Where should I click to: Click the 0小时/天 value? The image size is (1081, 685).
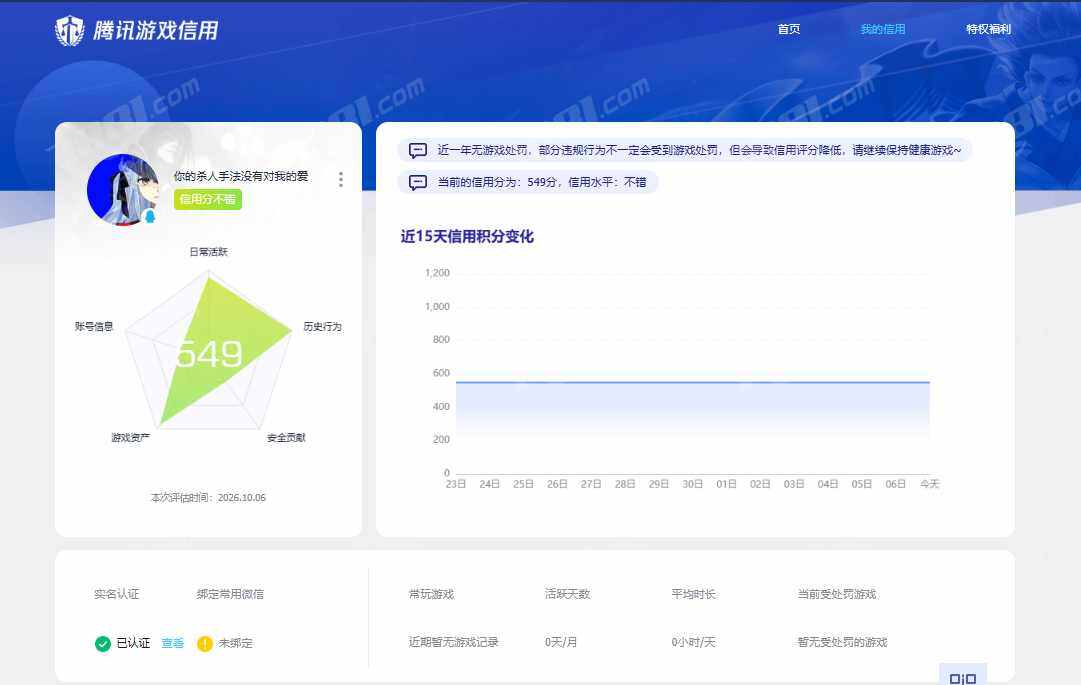click(694, 642)
